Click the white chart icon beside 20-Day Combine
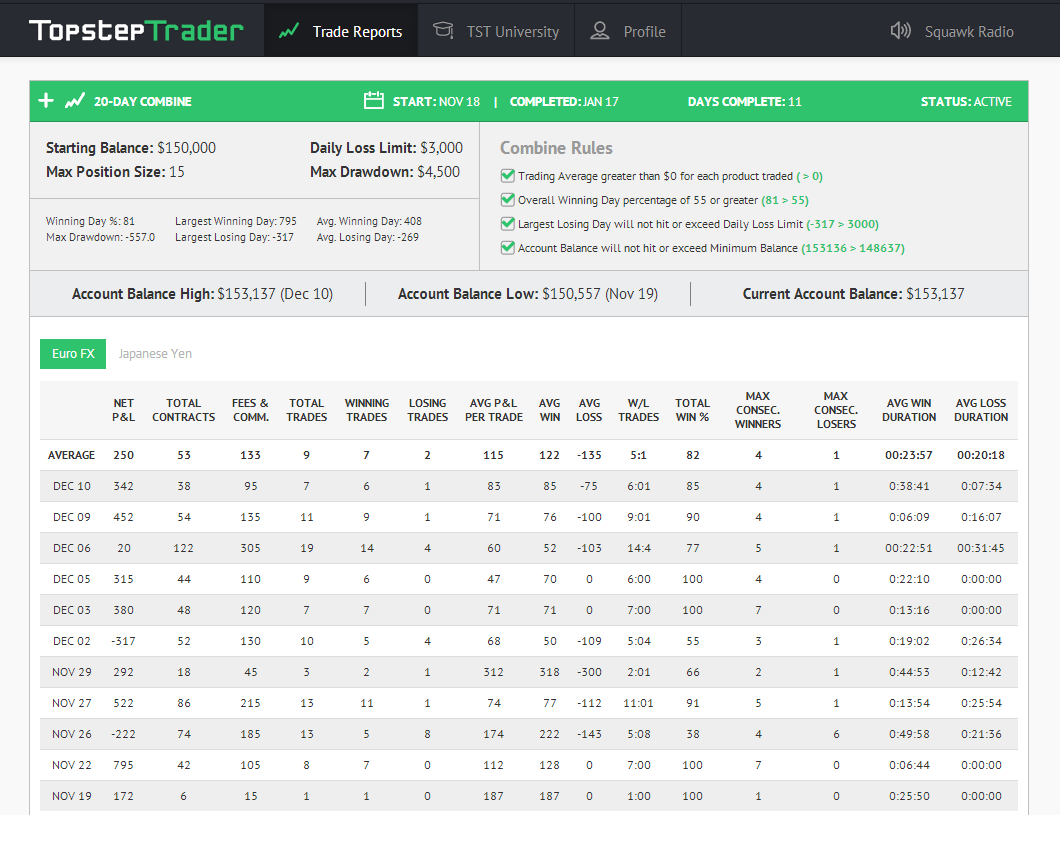 [75, 101]
